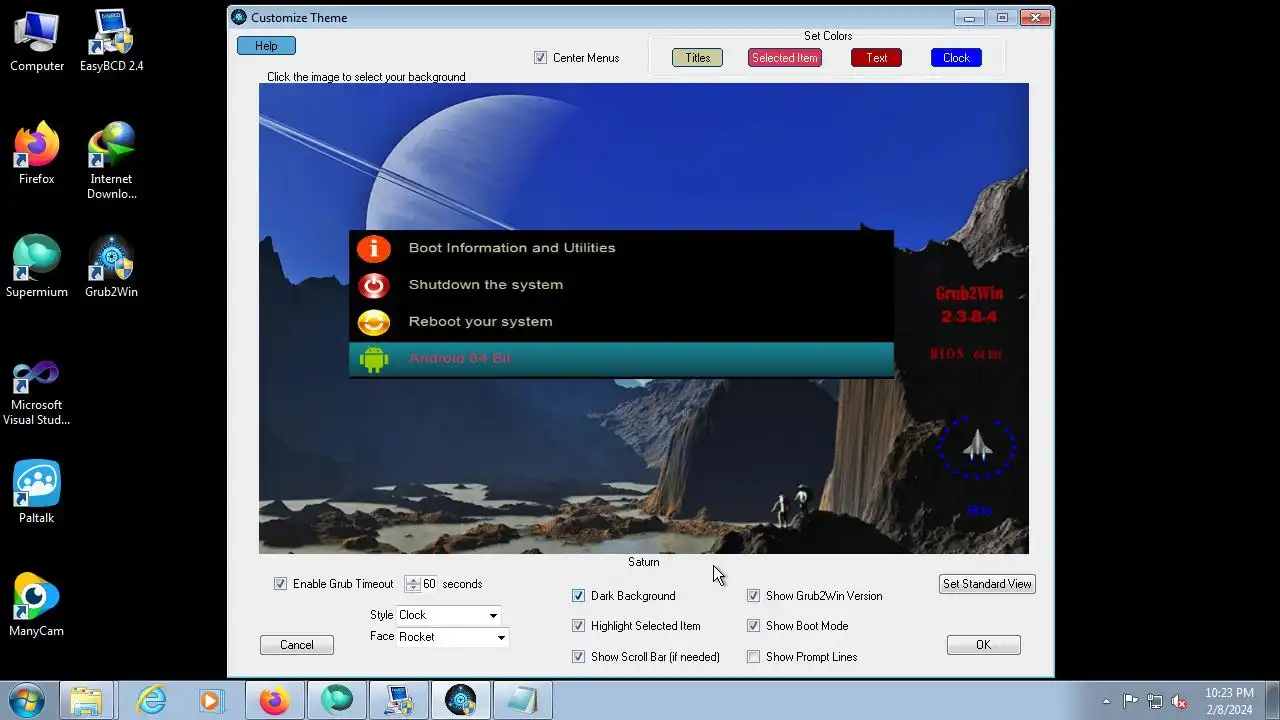Toggle the Dark Background checkbox

click(x=578, y=596)
